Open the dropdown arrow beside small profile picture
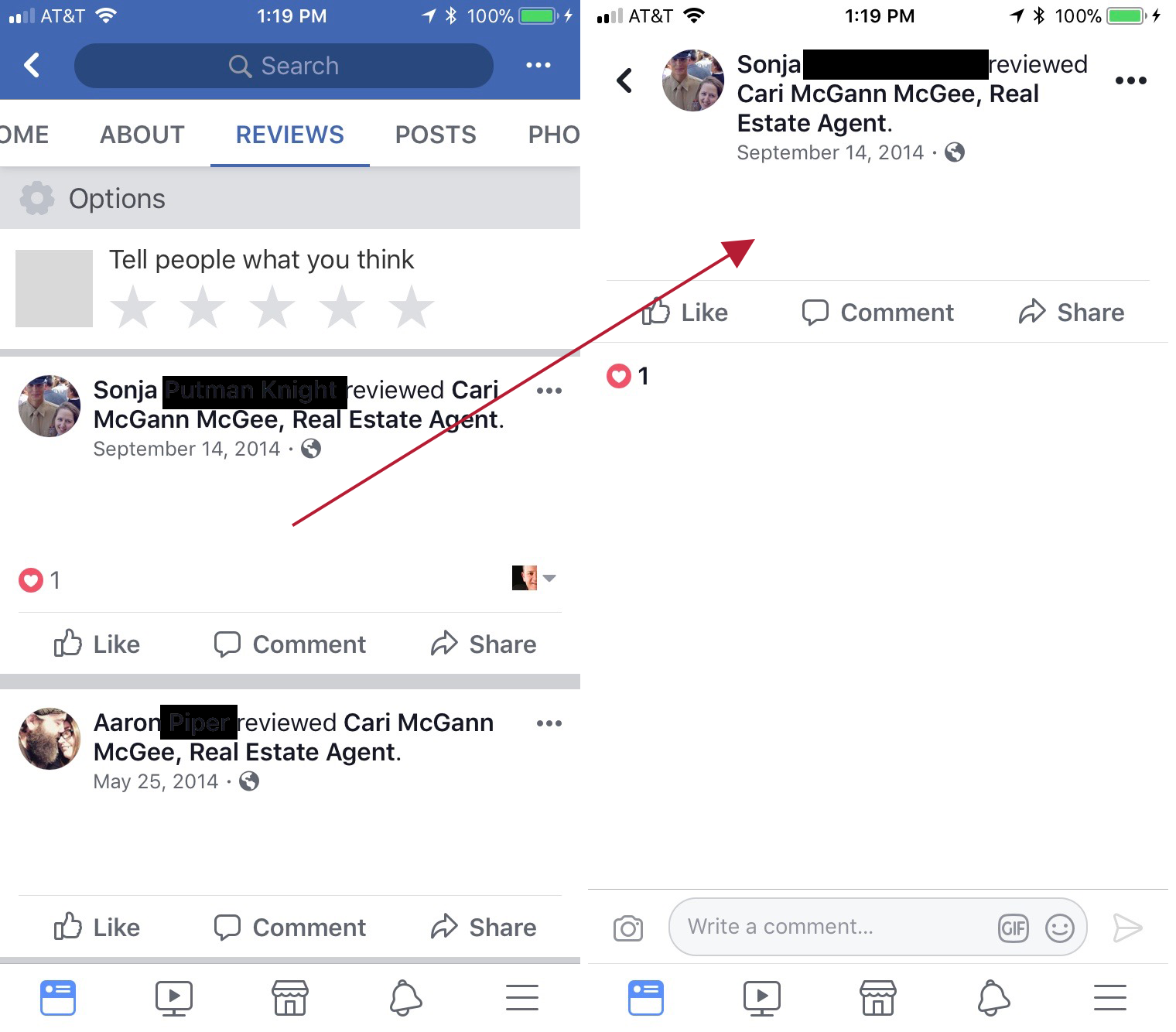 (x=549, y=578)
